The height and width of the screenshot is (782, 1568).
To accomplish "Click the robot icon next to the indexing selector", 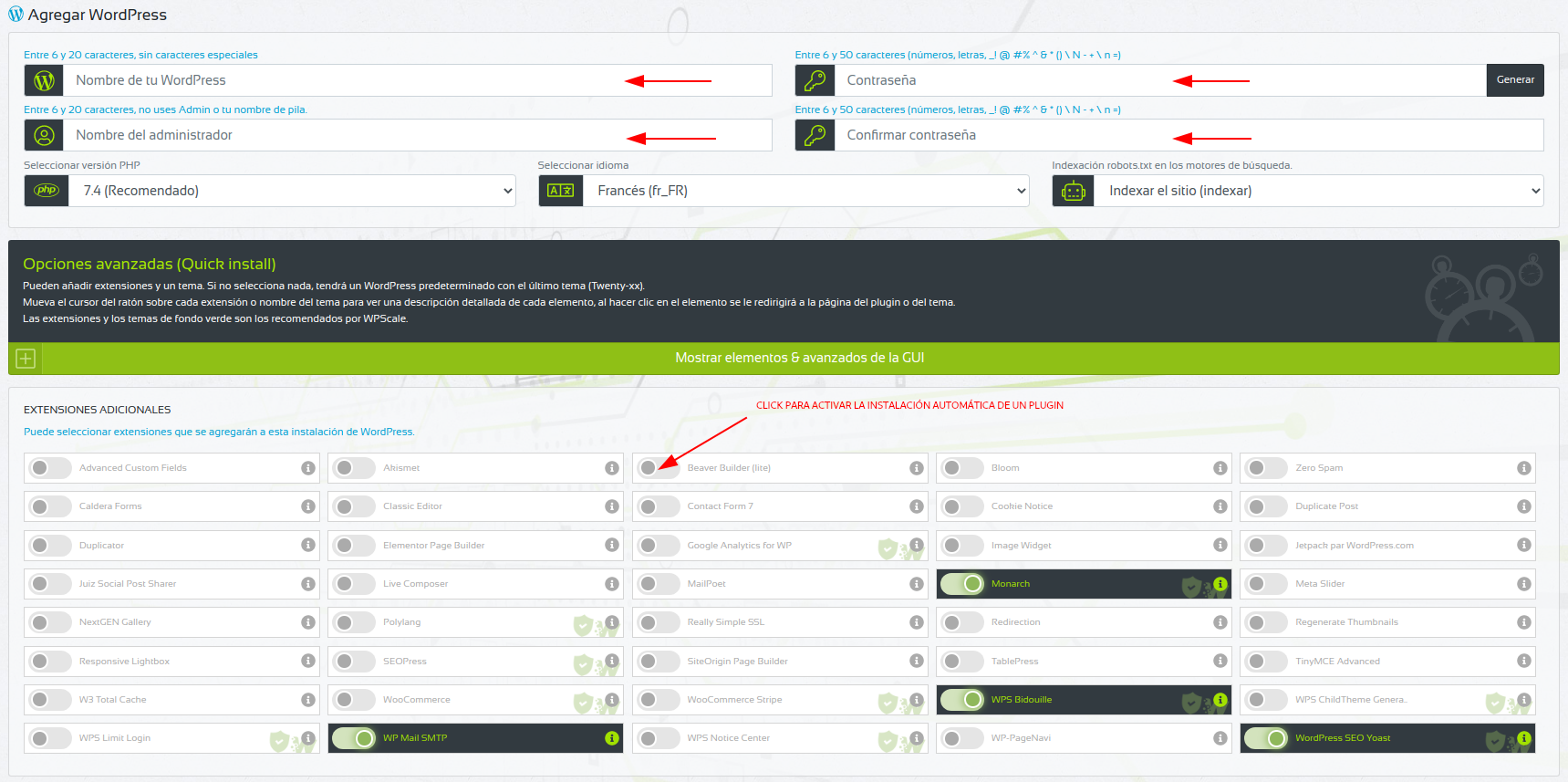I will [1074, 191].
